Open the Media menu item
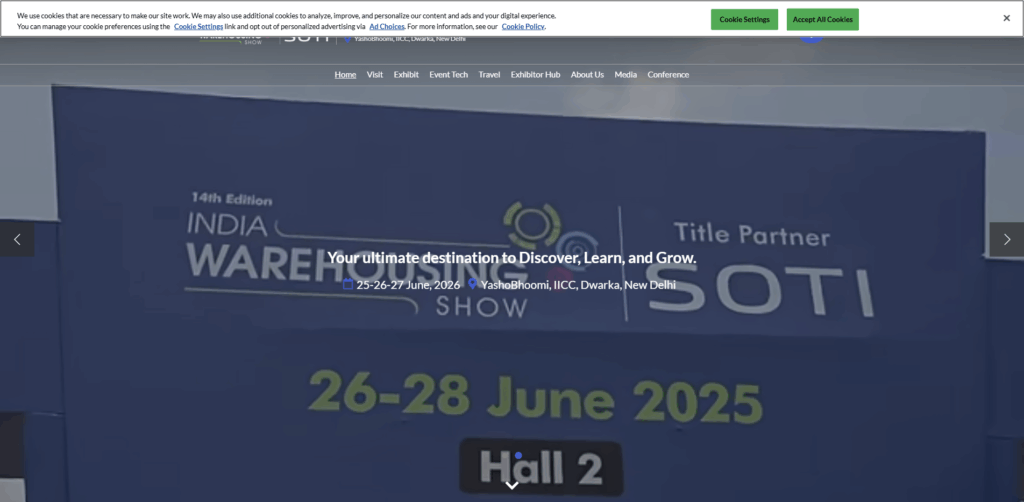 pos(625,75)
